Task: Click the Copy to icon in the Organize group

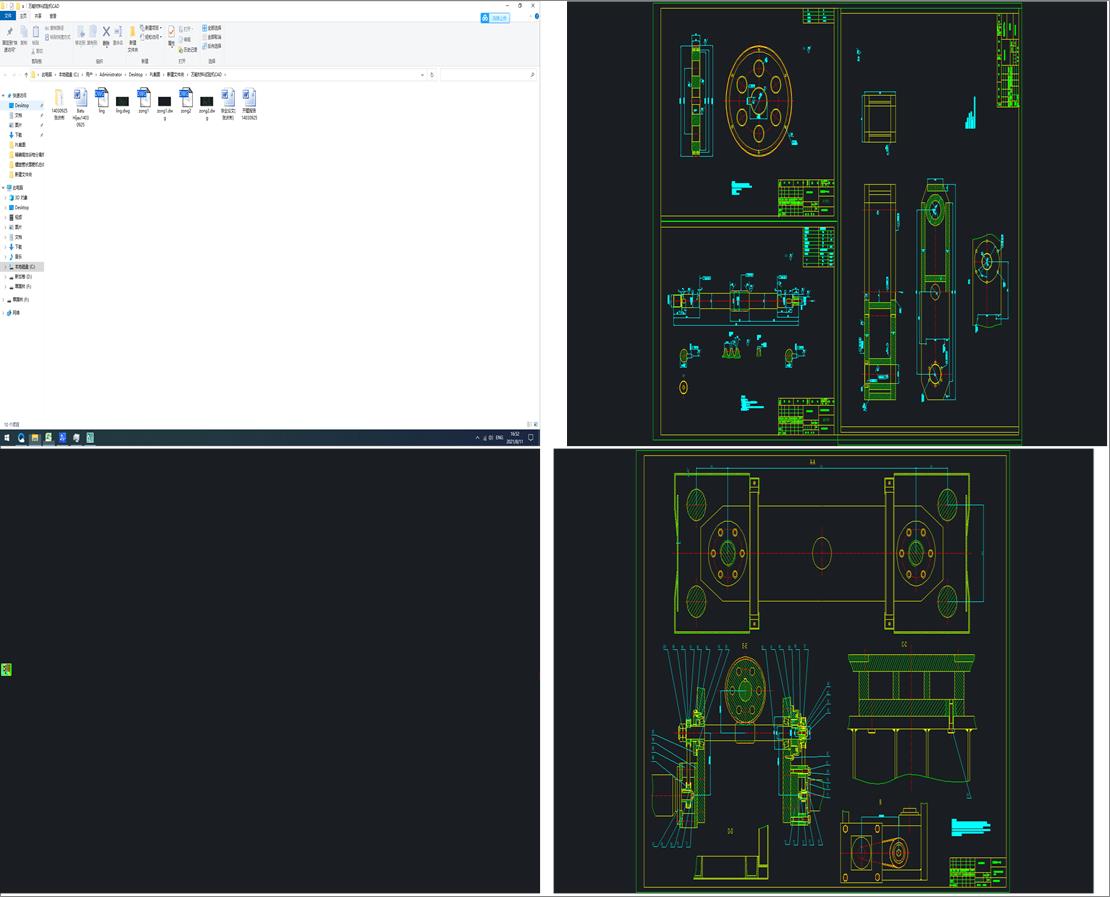Action: (92, 35)
